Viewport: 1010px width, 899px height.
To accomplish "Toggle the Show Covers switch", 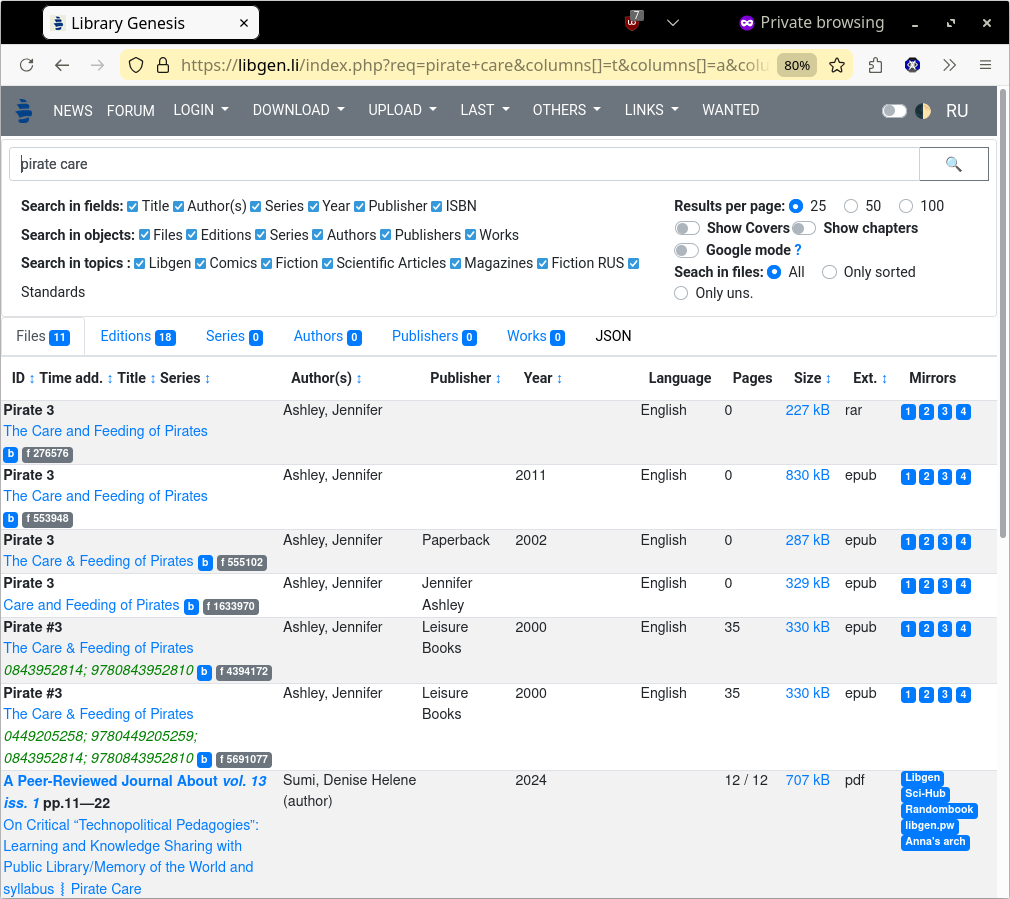I will 687,228.
